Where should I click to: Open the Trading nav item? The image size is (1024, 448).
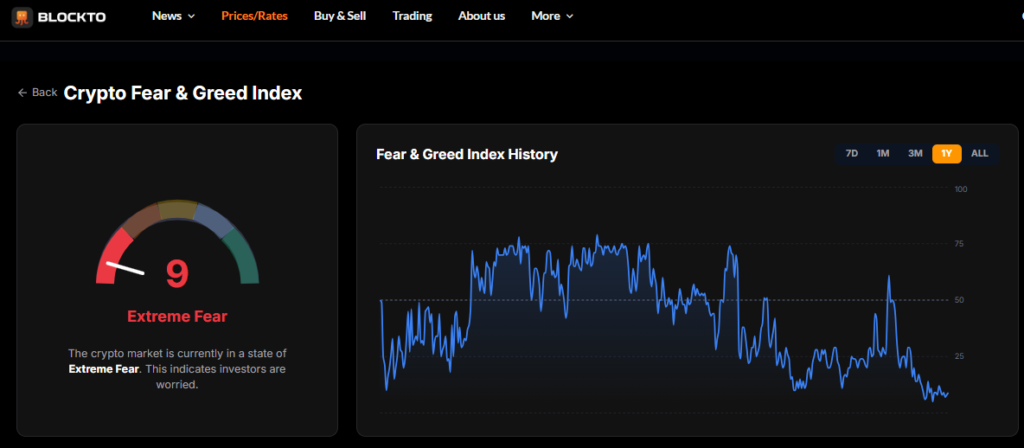(x=412, y=16)
